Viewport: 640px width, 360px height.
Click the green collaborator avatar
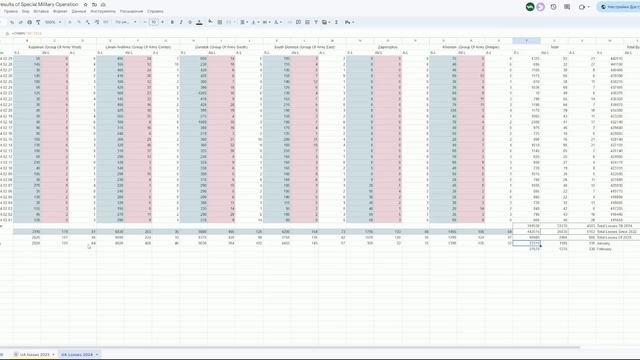coord(530,7)
